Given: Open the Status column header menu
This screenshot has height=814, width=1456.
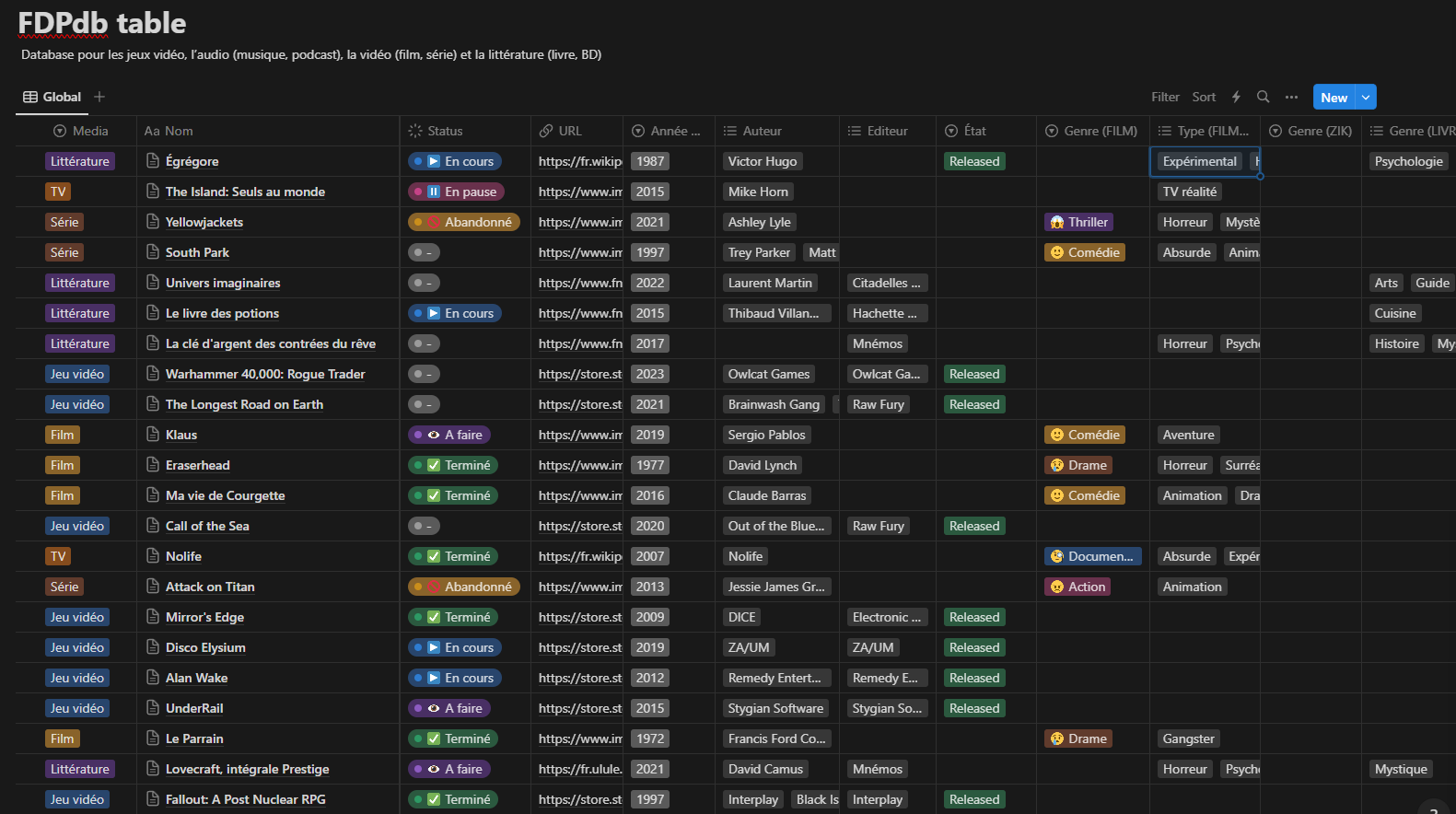Looking at the screenshot, I should [465, 131].
